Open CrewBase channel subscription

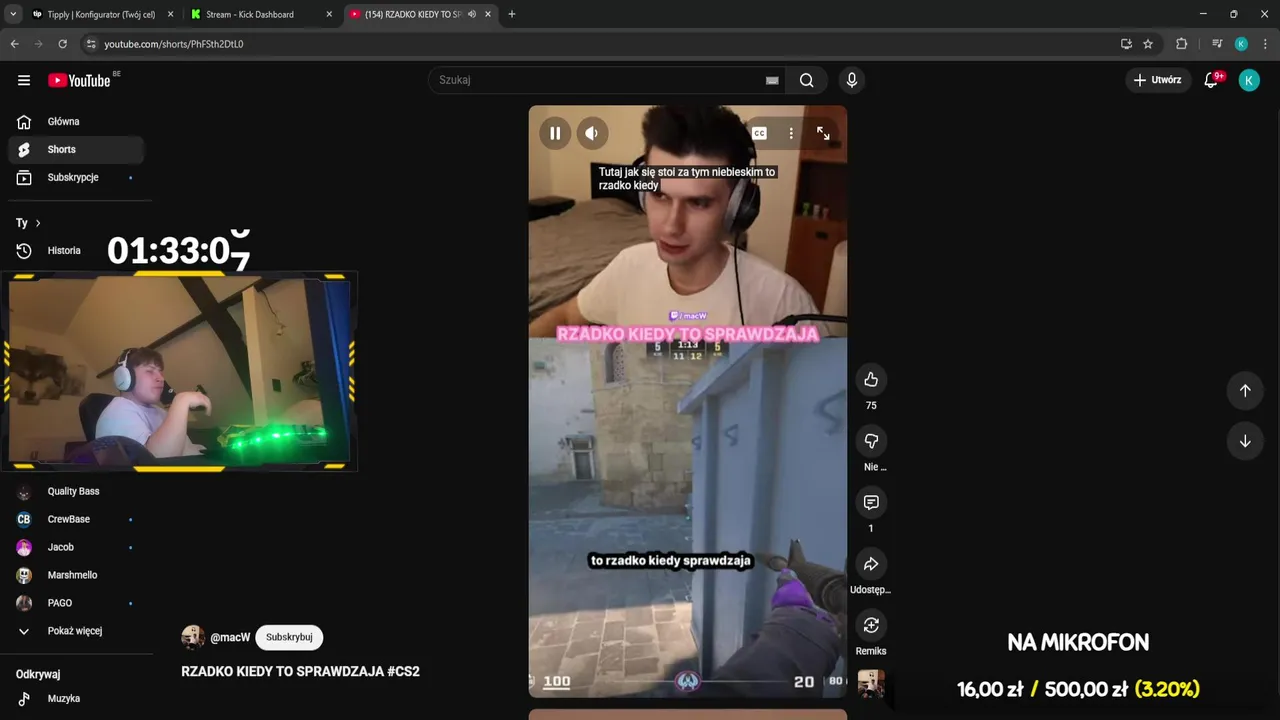click(76, 520)
